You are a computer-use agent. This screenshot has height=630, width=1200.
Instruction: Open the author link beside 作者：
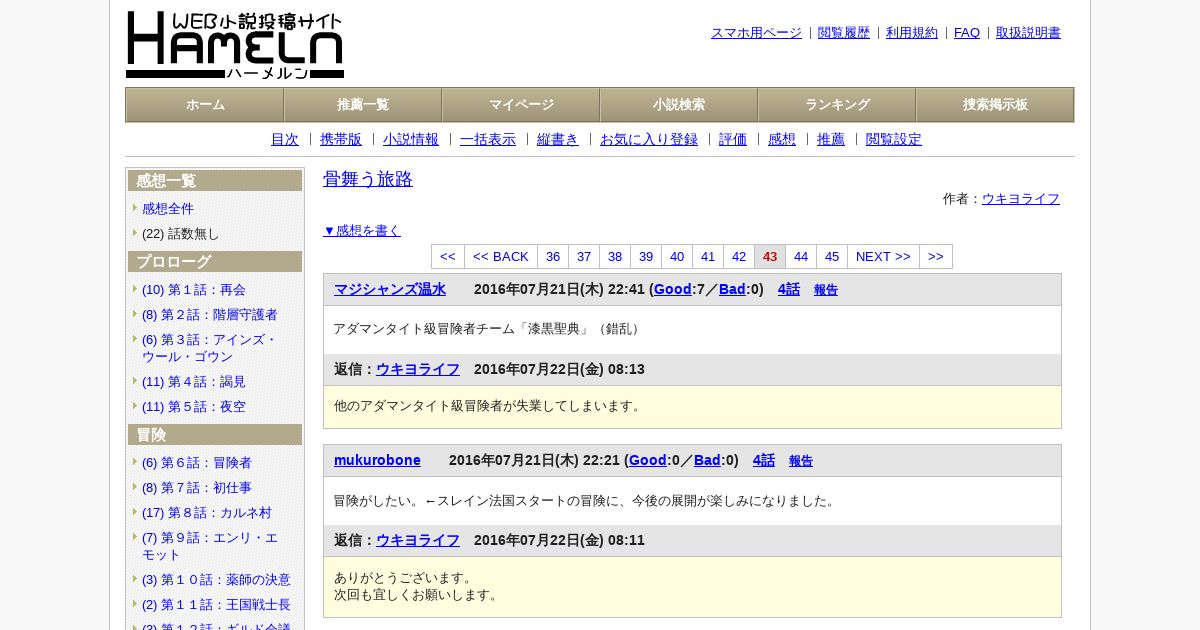pyautogui.click(x=1021, y=198)
